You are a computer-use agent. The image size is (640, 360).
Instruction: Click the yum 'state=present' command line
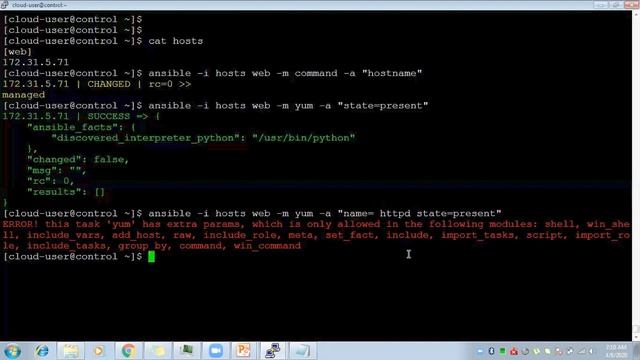point(216,106)
